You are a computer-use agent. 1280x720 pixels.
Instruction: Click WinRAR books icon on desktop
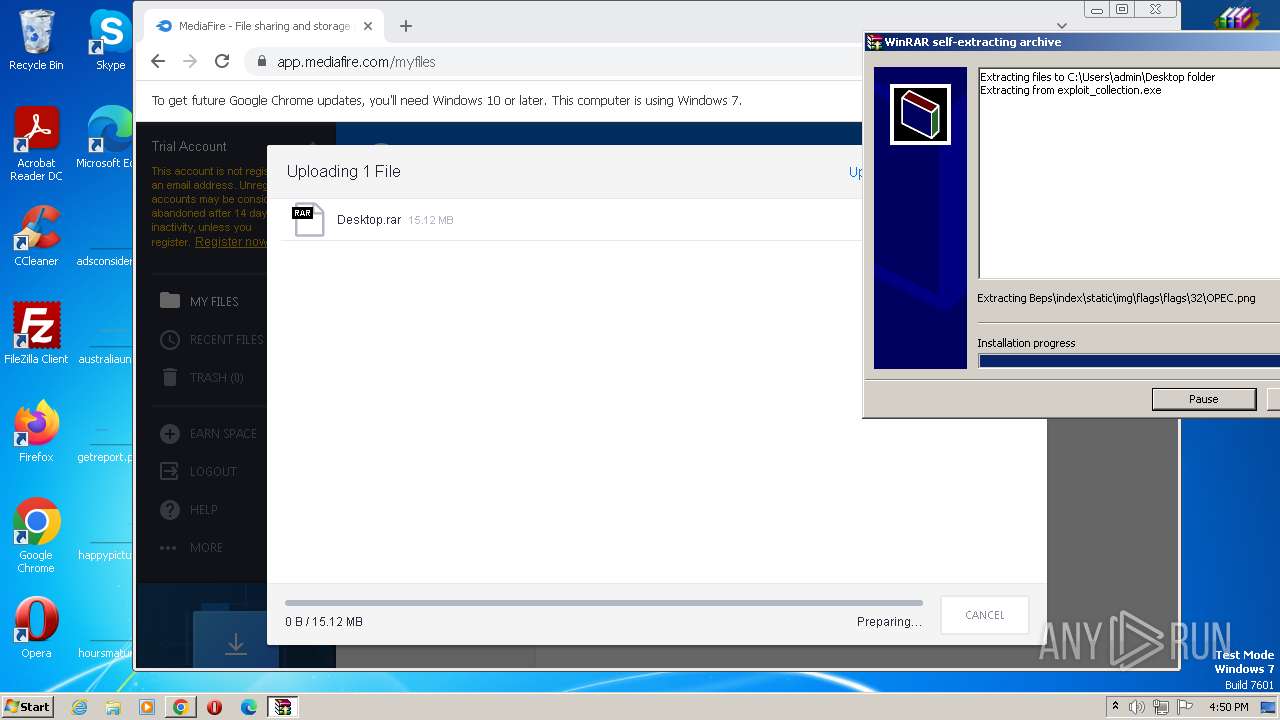pyautogui.click(x=1236, y=20)
